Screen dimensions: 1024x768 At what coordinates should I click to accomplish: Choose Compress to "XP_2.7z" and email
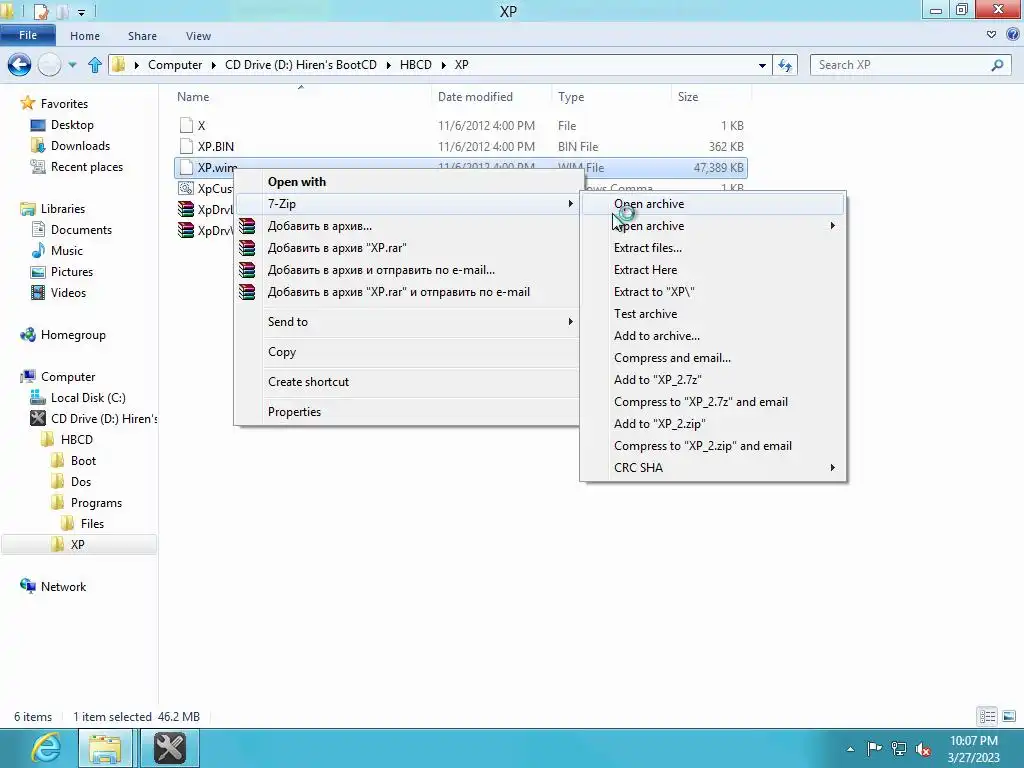click(x=701, y=402)
